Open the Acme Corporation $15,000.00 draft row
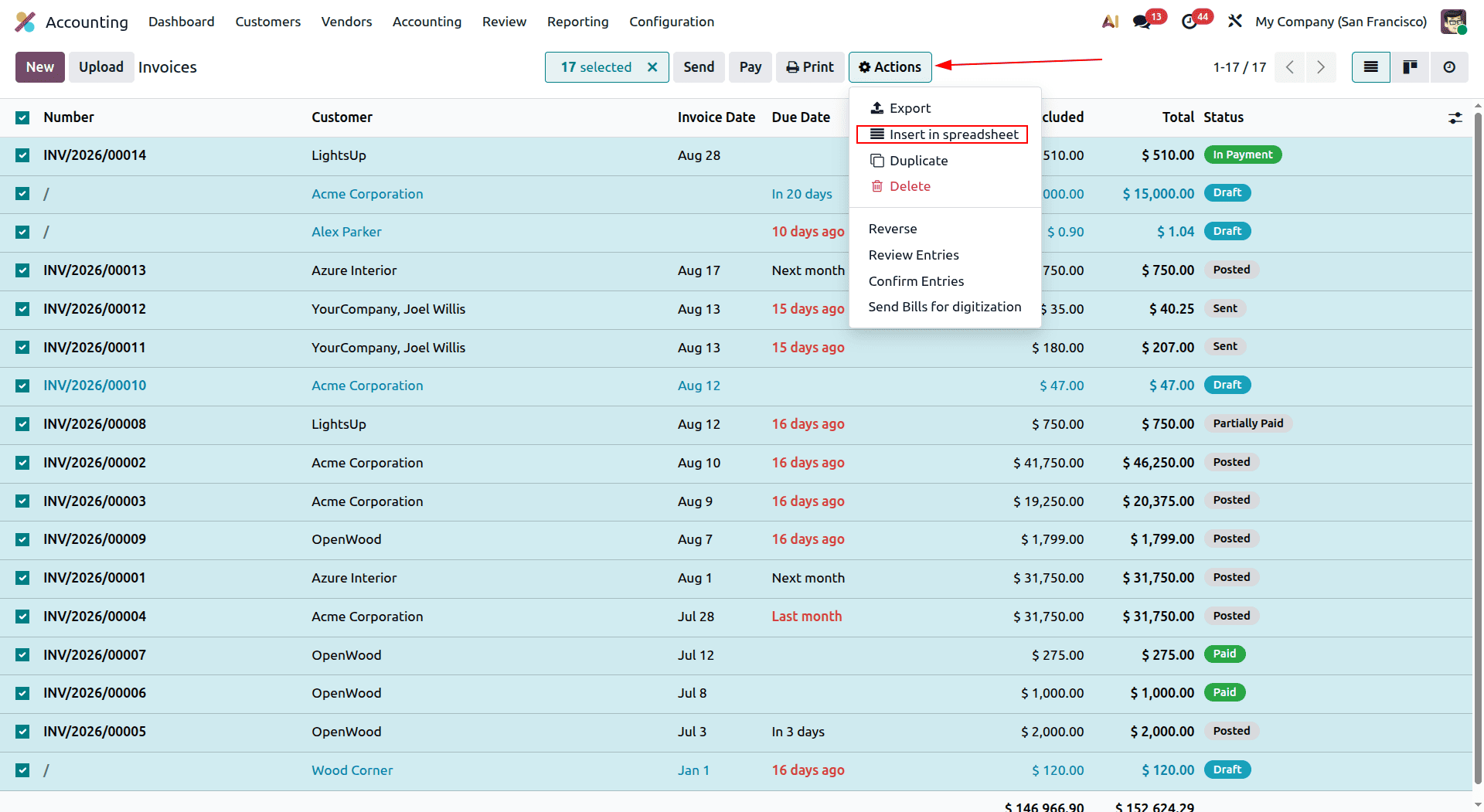The height and width of the screenshot is (812, 1484). click(x=736, y=194)
